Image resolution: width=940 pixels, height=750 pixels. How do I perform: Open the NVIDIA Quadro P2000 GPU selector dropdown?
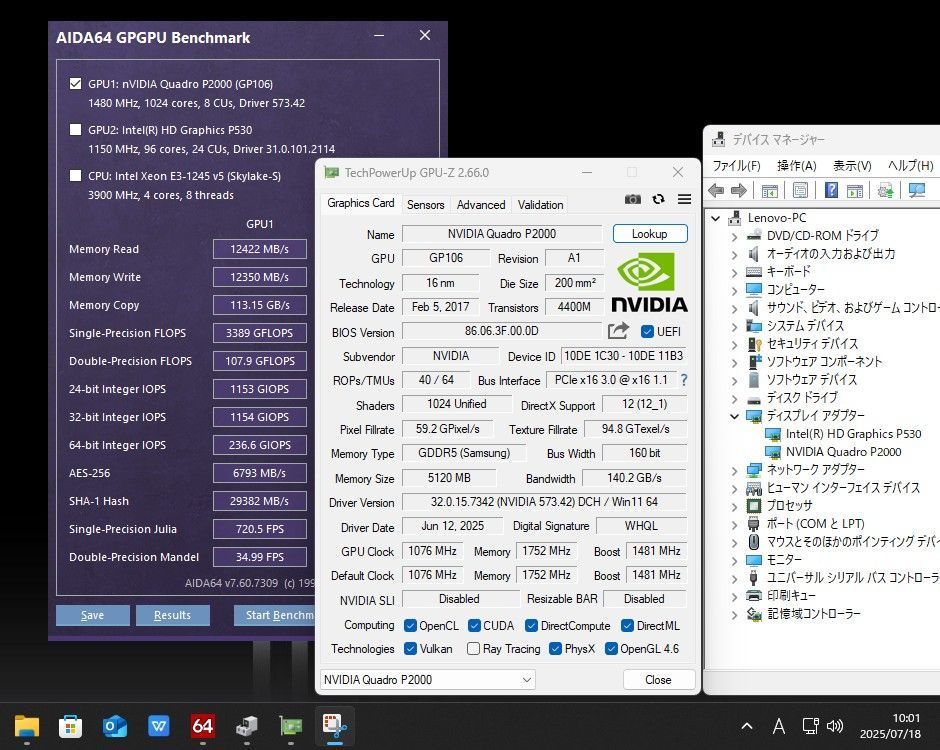(427, 680)
